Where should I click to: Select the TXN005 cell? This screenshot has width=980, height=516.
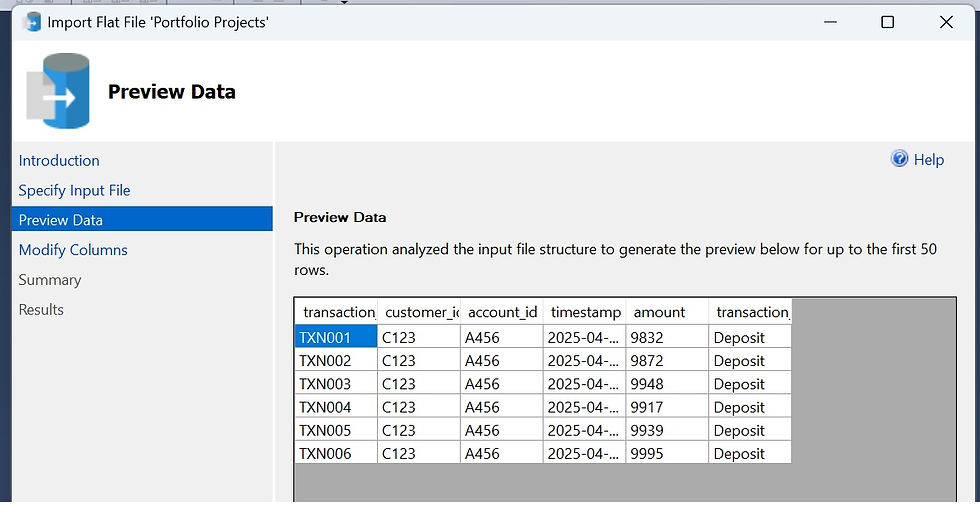[336, 430]
